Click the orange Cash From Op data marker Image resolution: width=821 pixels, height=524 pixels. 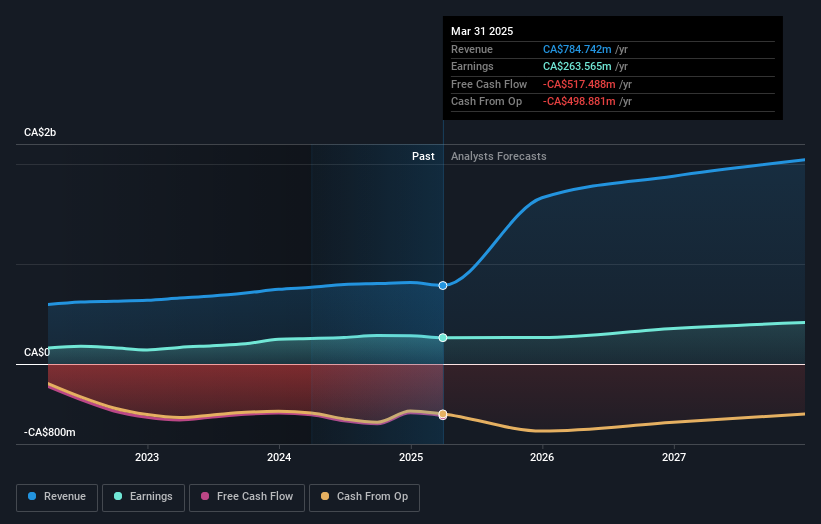(443, 414)
